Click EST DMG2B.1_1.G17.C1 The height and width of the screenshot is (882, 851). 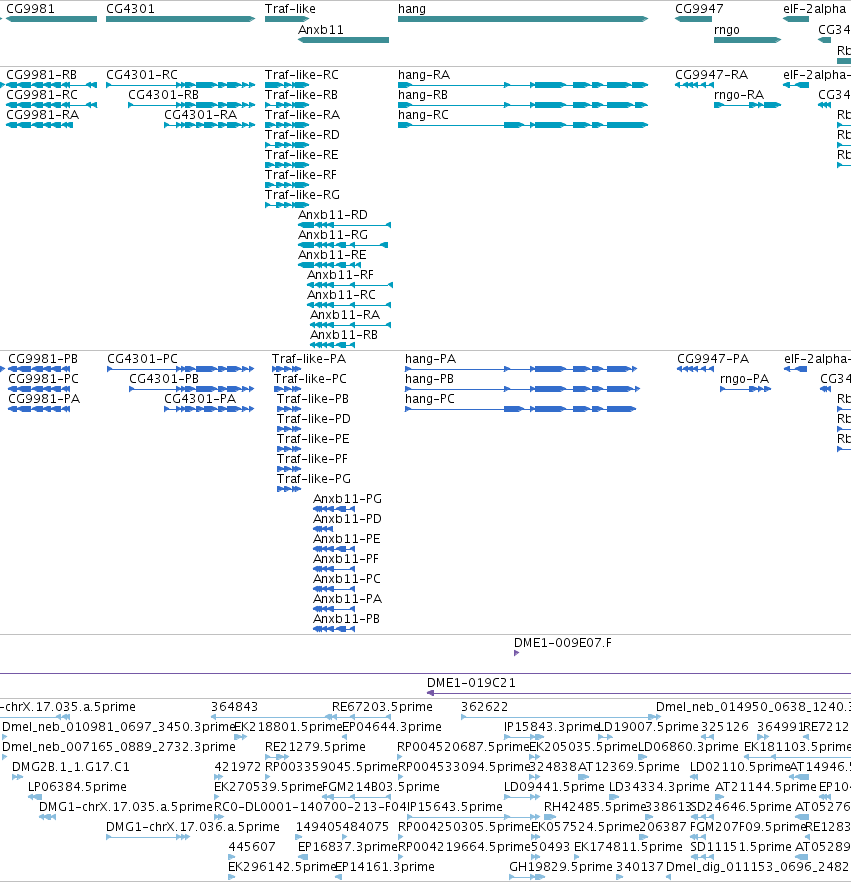click(17, 777)
